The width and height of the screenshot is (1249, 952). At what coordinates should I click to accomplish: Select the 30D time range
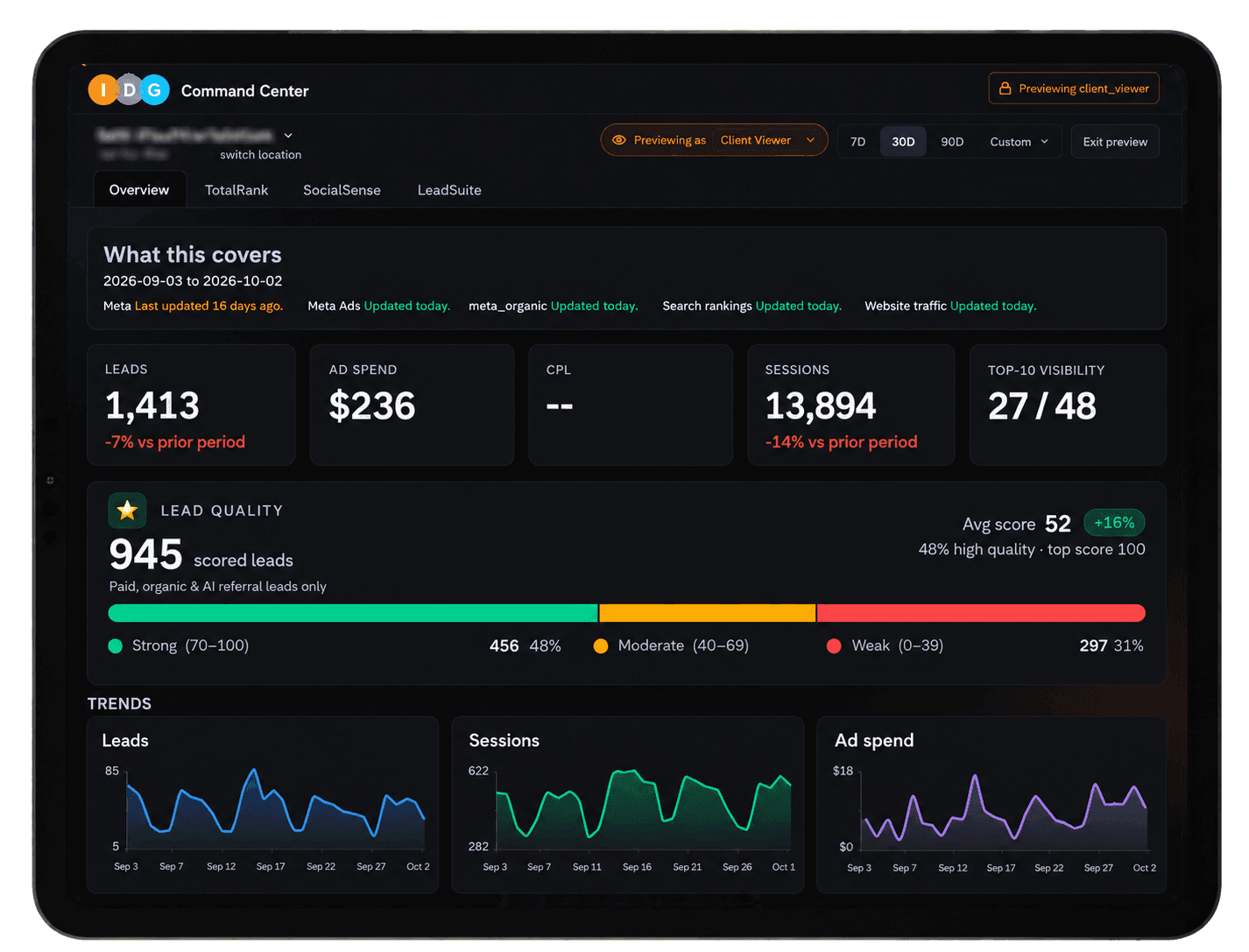point(903,142)
